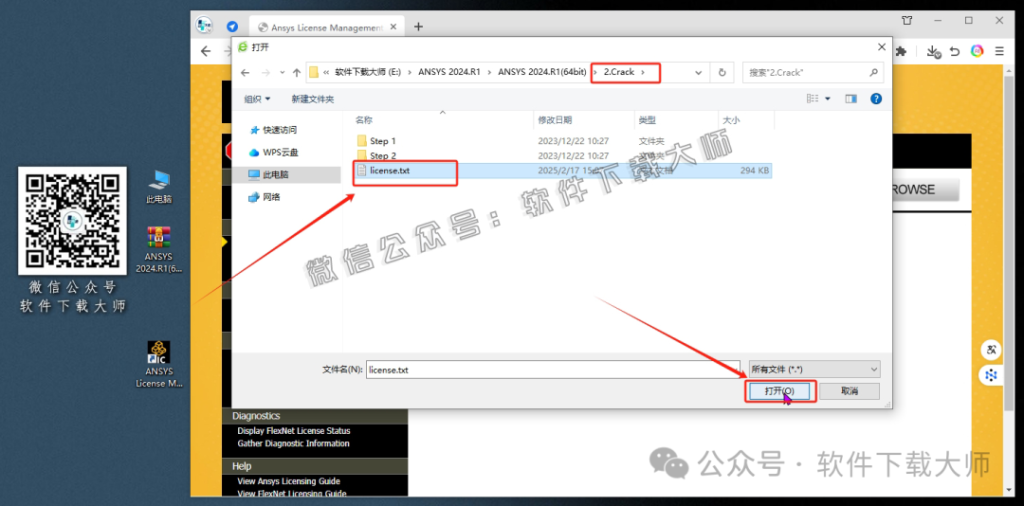Click the dialog's back navigation arrow
1024x506 pixels.
pyautogui.click(x=245, y=72)
